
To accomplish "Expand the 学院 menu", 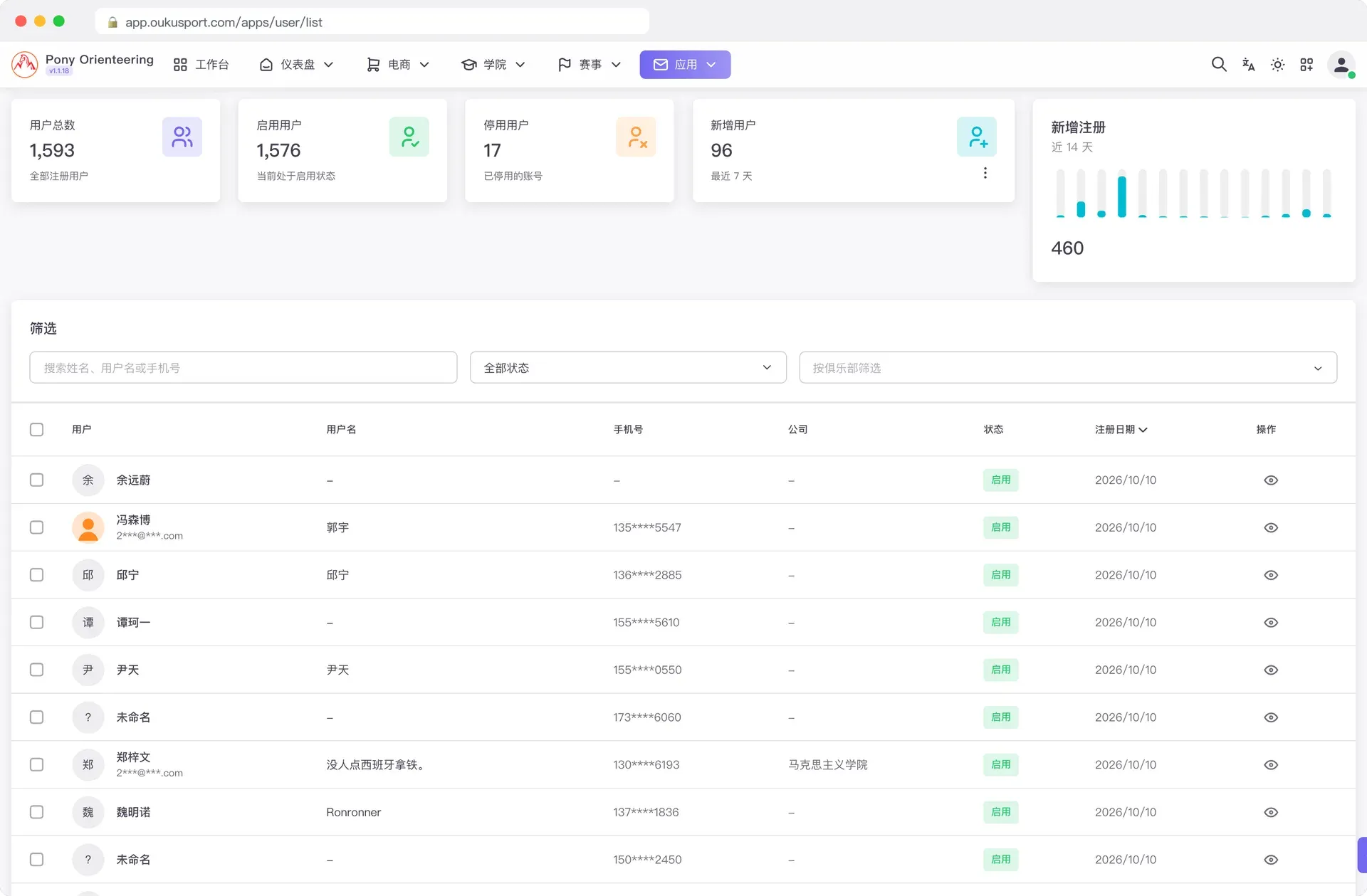I will (493, 65).
